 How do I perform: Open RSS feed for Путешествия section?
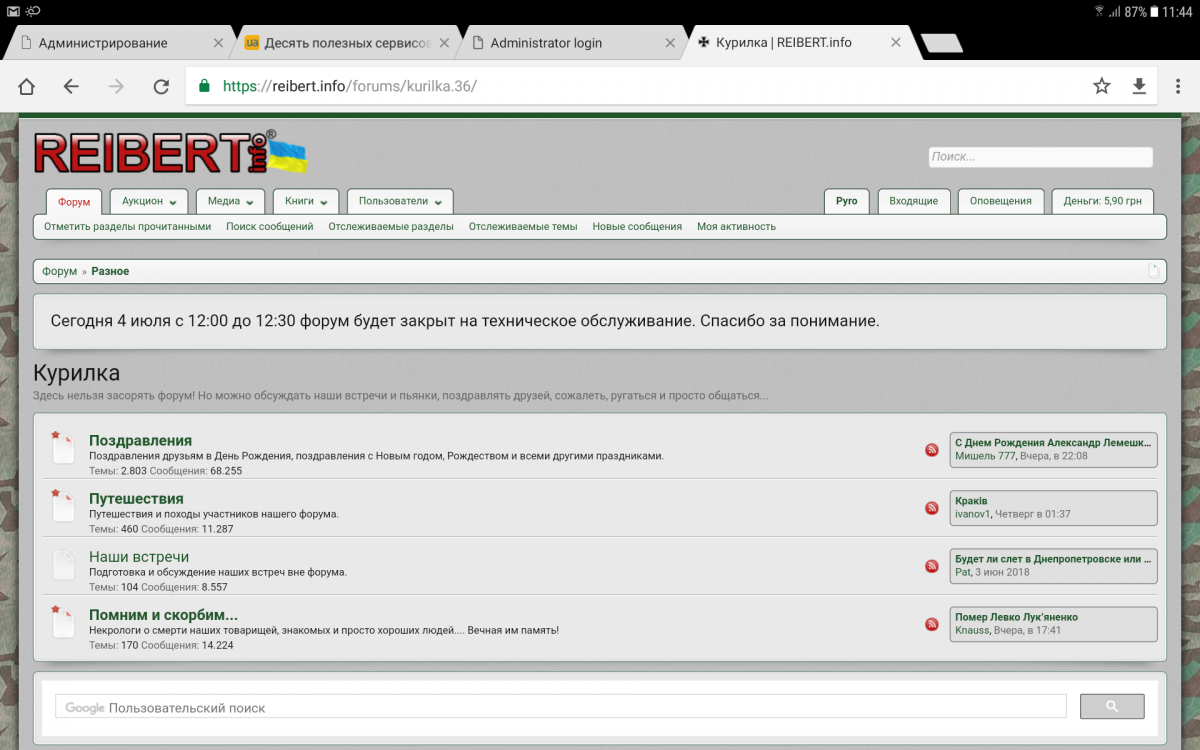[932, 508]
